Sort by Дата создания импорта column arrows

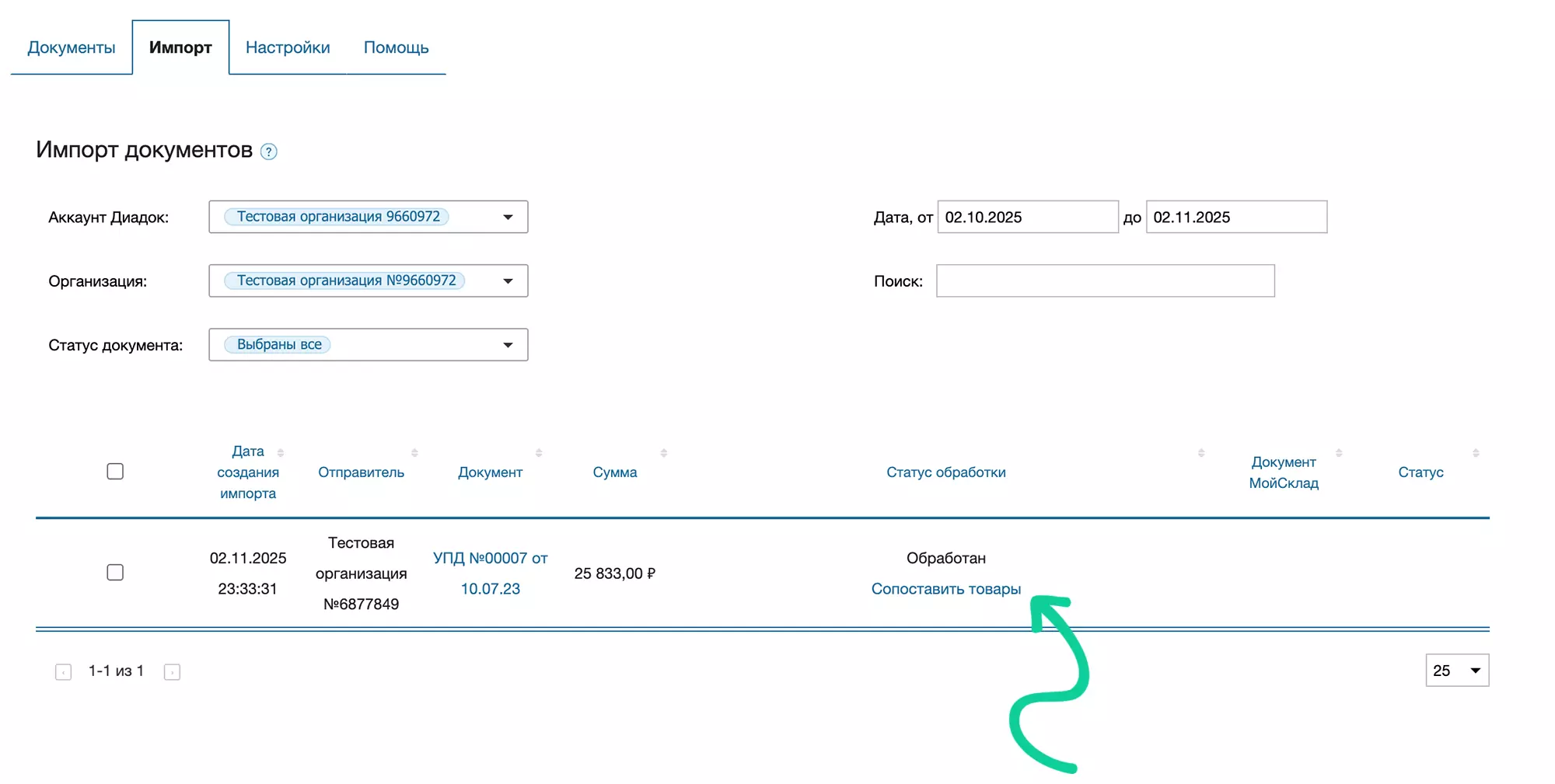click(x=281, y=452)
